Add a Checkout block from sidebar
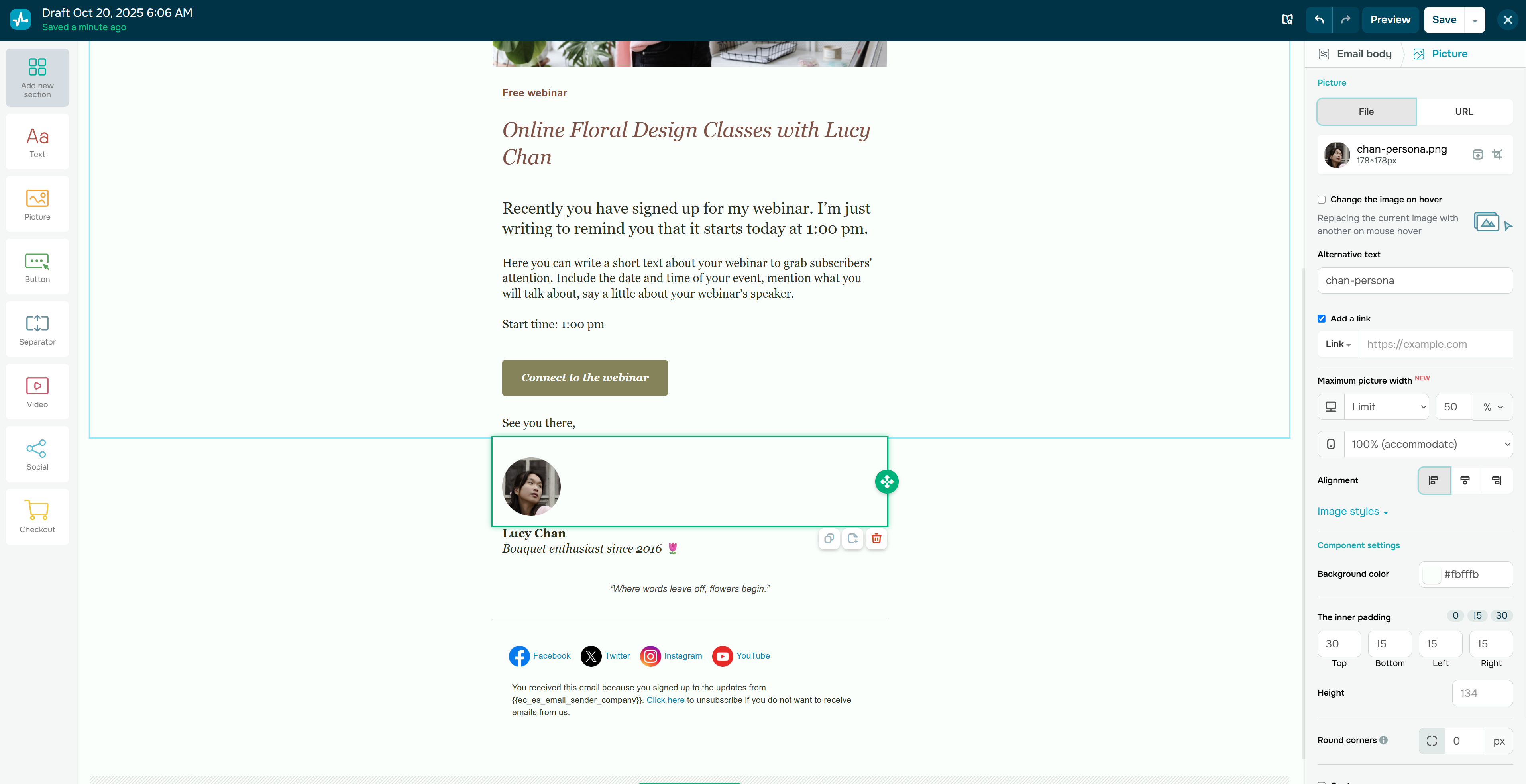This screenshot has height=784, width=1526. 37,516
